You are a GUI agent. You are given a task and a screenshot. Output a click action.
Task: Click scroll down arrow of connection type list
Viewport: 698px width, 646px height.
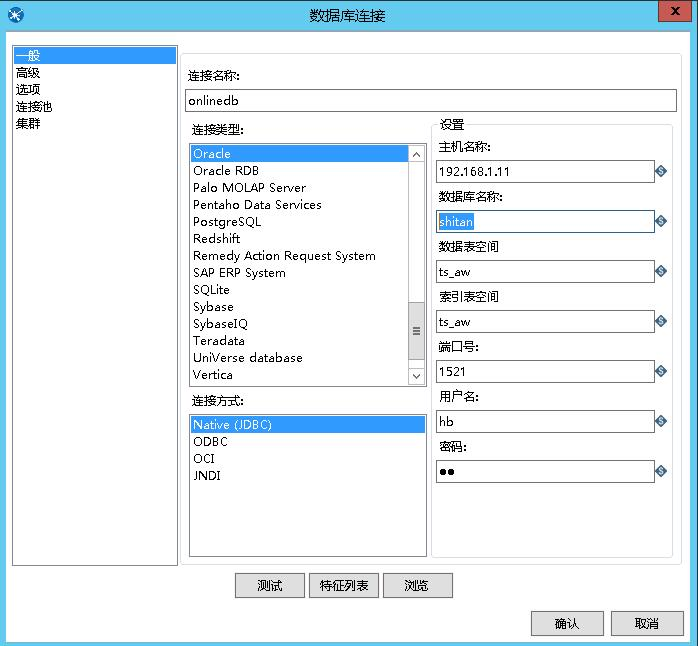pyautogui.click(x=416, y=376)
